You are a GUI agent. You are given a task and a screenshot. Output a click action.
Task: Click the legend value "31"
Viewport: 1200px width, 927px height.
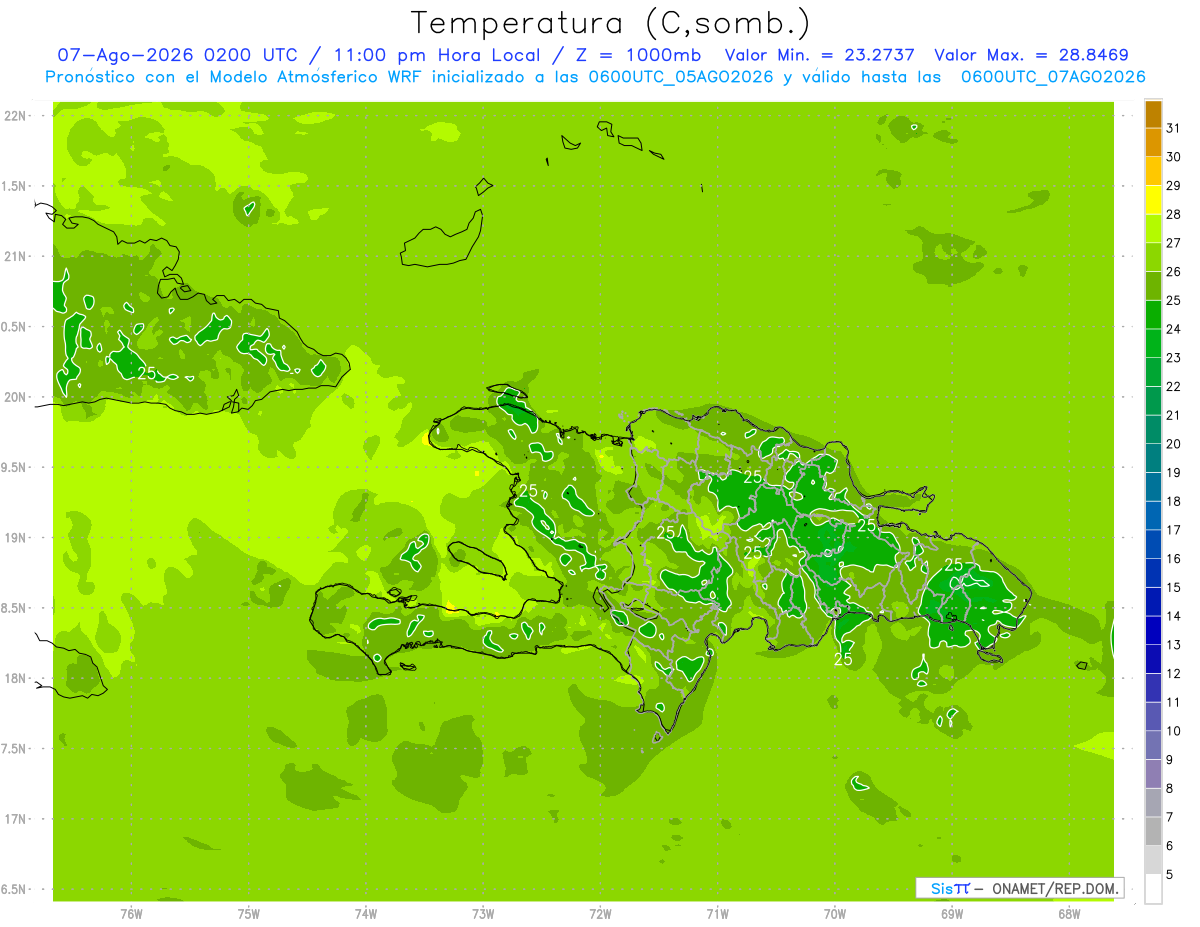1173,128
